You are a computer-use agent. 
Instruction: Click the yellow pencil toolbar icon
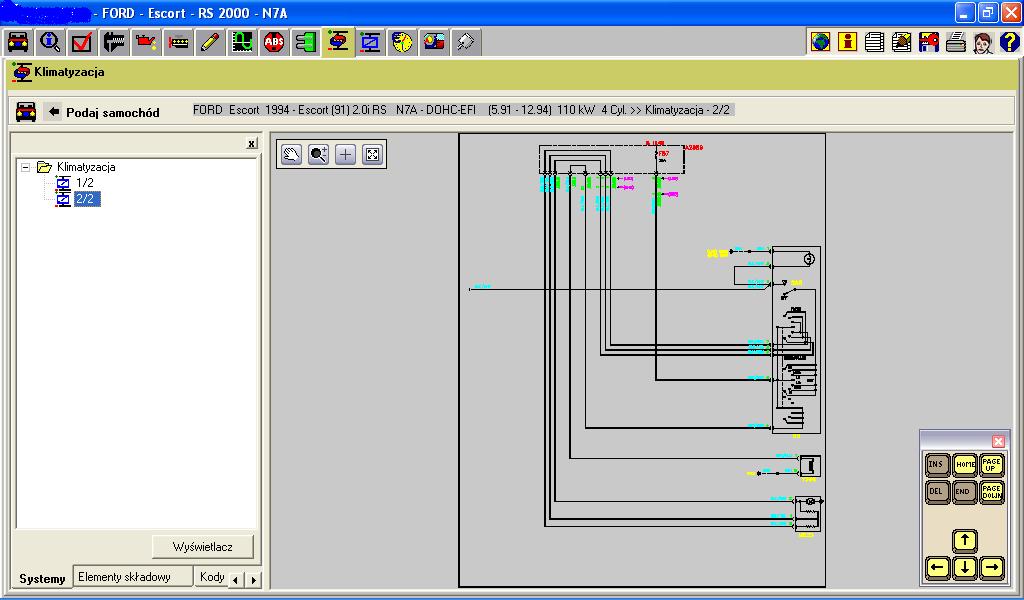(210, 42)
